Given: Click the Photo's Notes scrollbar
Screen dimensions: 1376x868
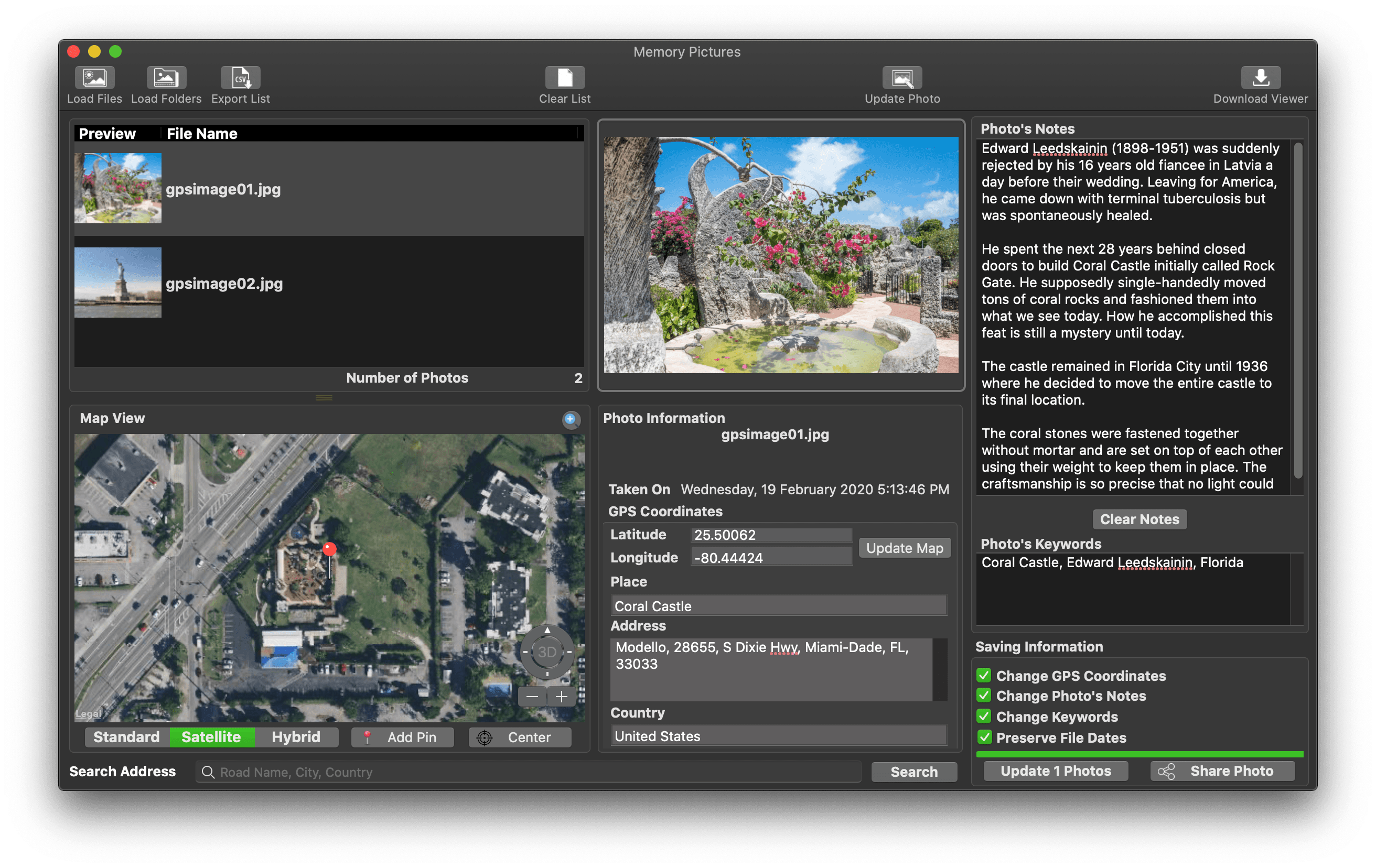Looking at the screenshot, I should pyautogui.click(x=1298, y=311).
